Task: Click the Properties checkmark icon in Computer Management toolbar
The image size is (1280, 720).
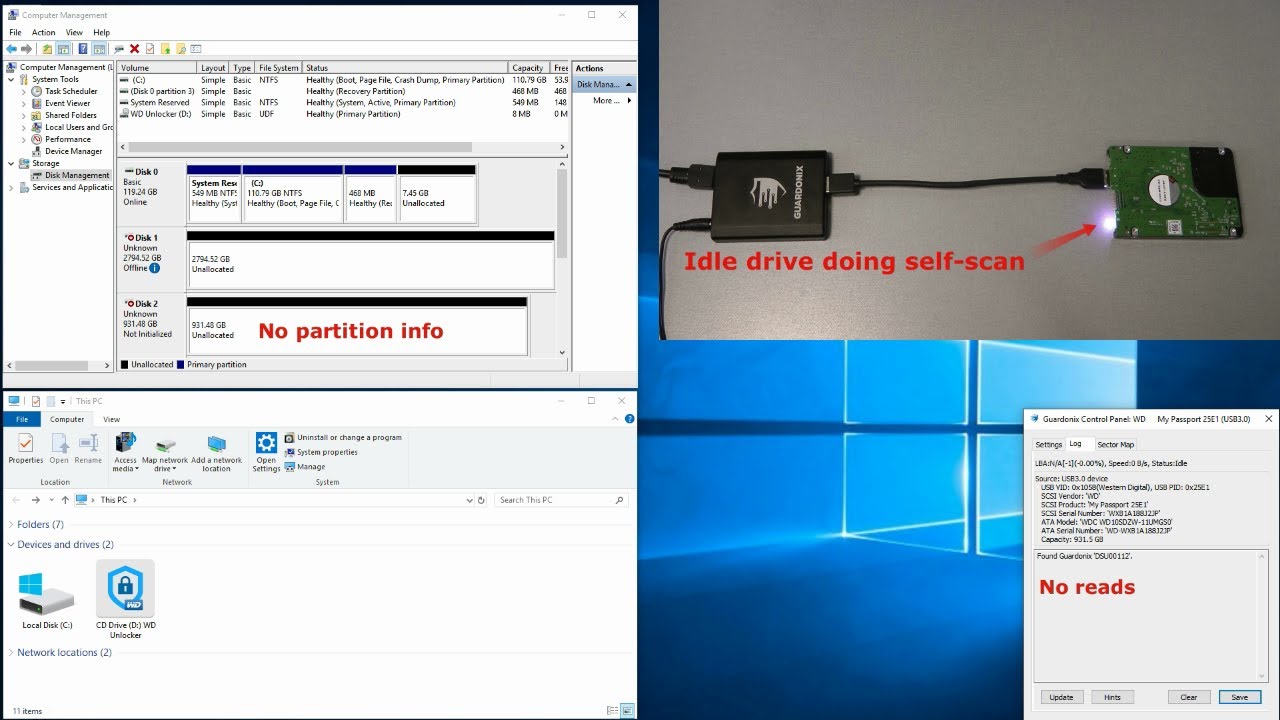Action: (x=150, y=48)
